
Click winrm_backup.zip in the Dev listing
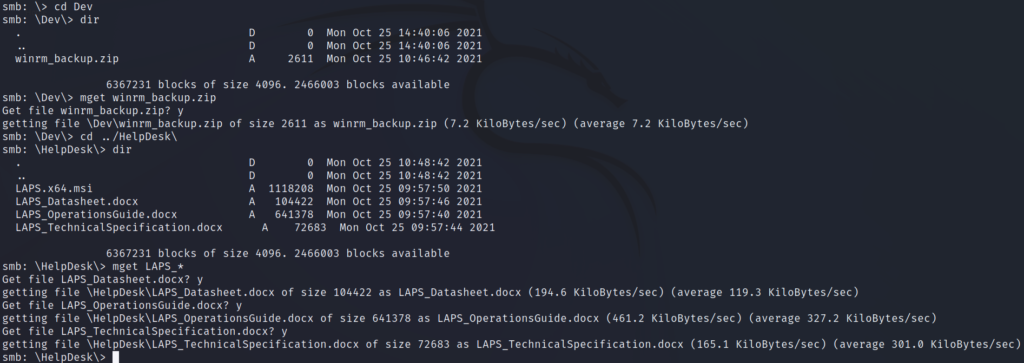click(67, 59)
